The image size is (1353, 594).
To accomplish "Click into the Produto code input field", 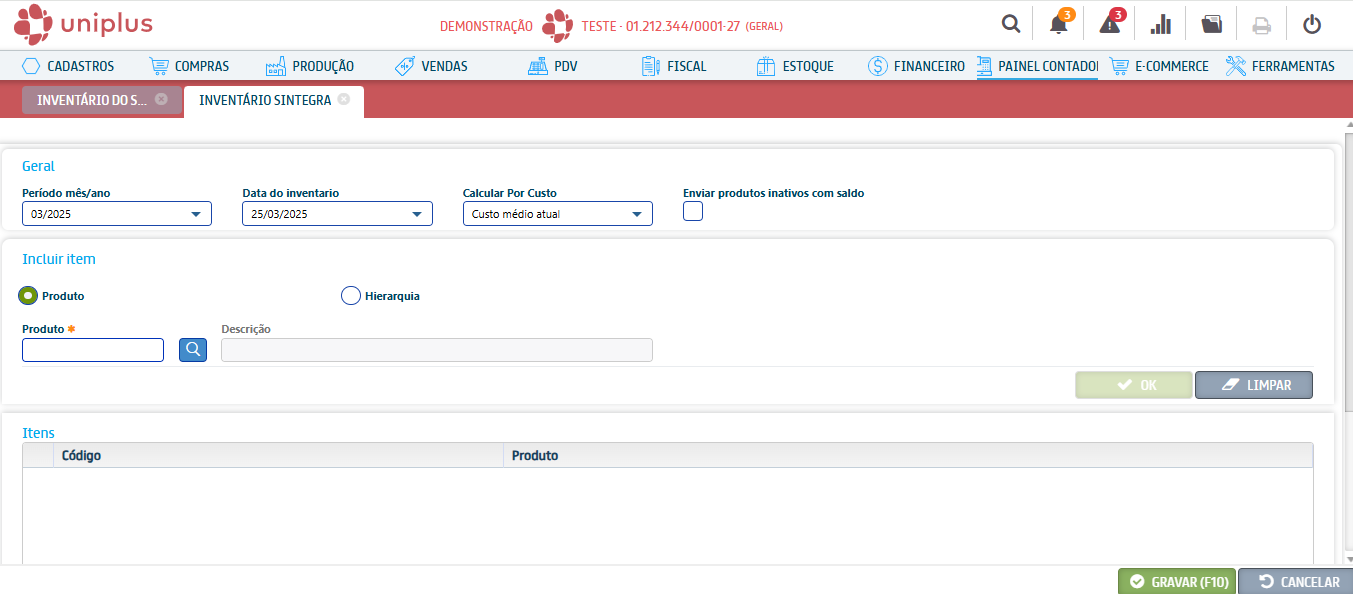I will 93,350.
